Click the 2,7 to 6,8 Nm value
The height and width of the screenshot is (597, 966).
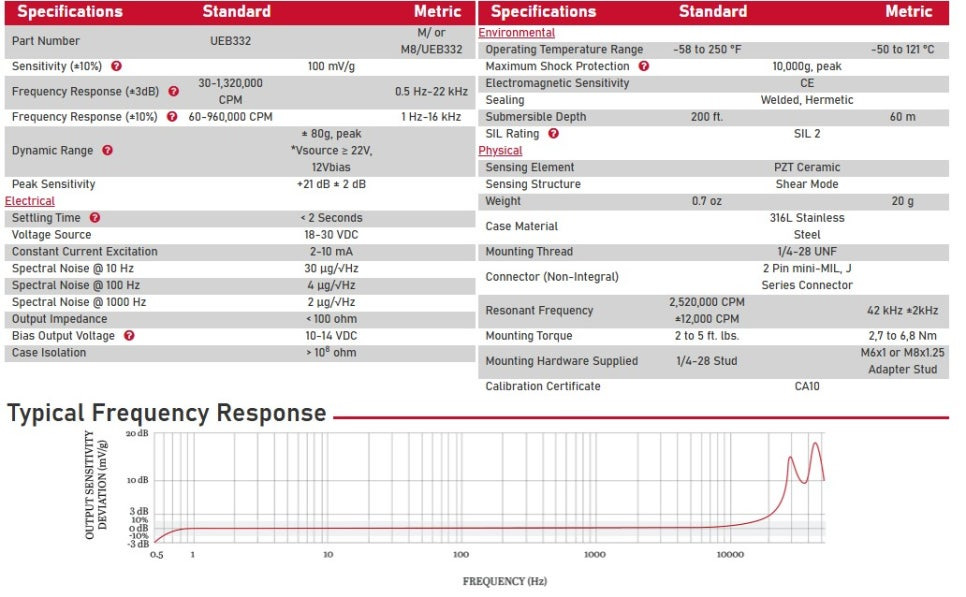(x=903, y=336)
